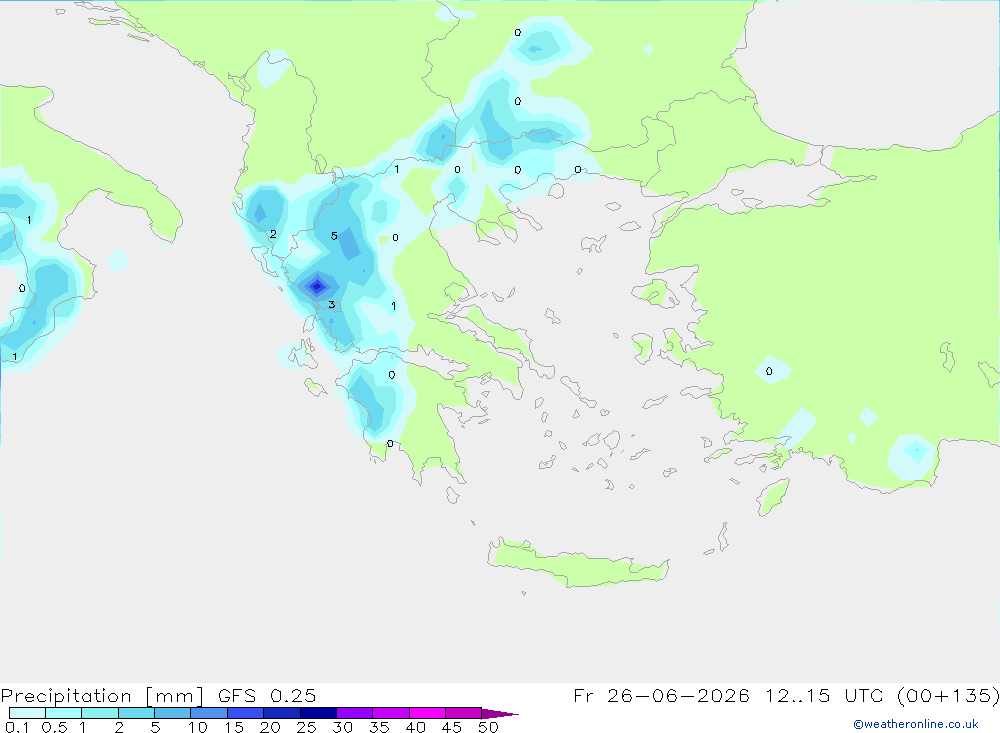Click the 25–30 mm navy legend swatch
1000x733 pixels.
click(x=318, y=713)
